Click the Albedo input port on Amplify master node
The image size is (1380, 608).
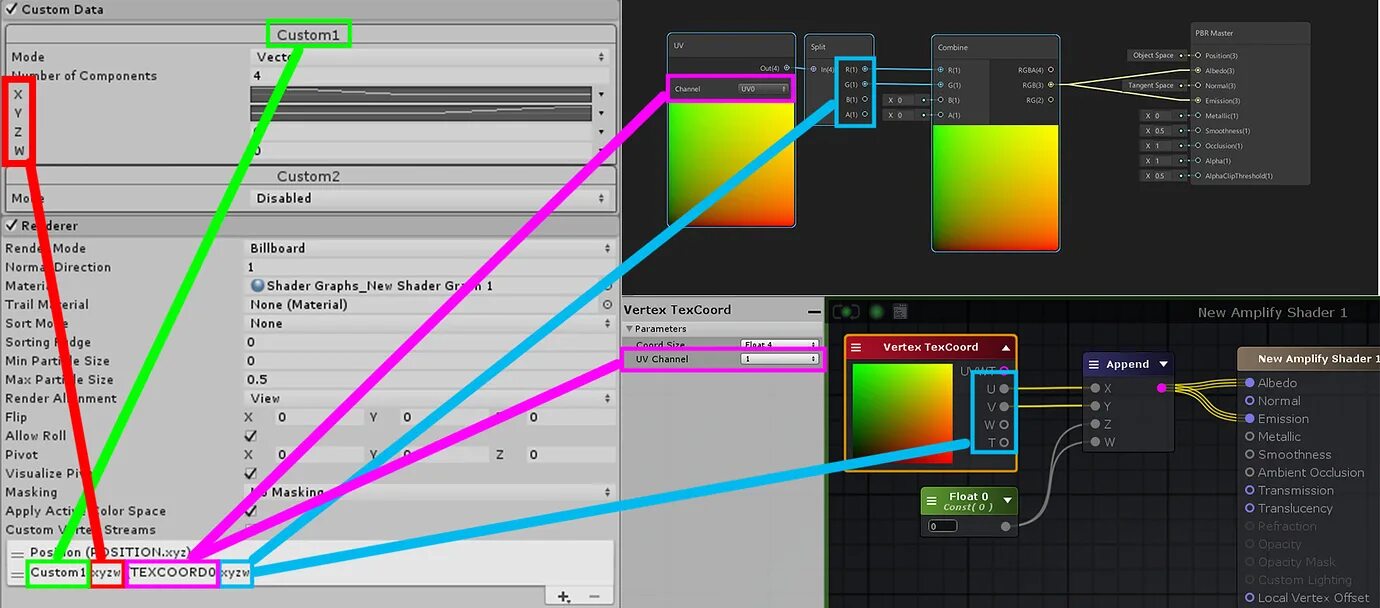pyautogui.click(x=1249, y=383)
